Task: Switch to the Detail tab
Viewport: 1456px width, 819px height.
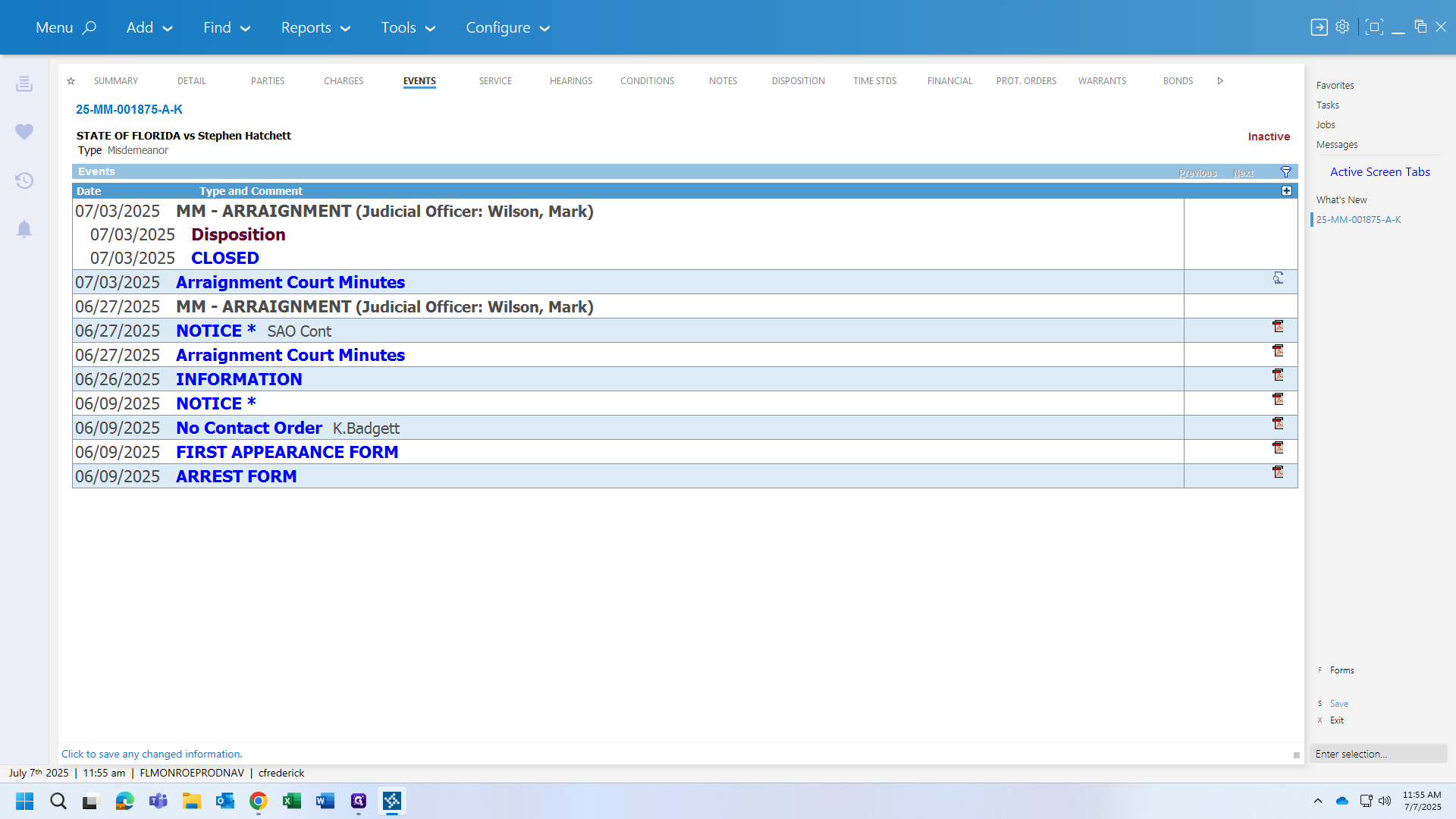Action: (x=192, y=81)
